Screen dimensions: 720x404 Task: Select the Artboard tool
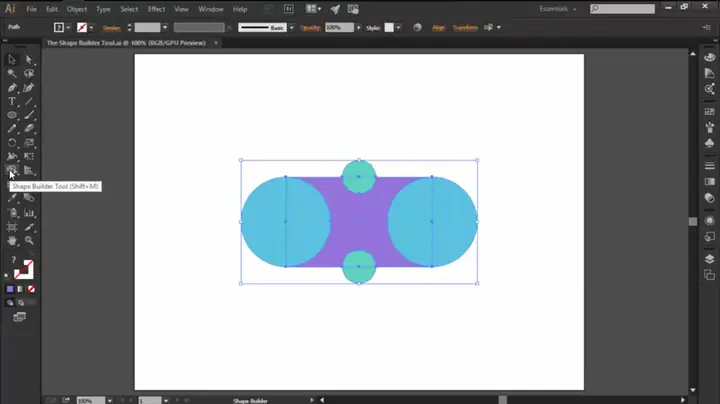click(12, 227)
